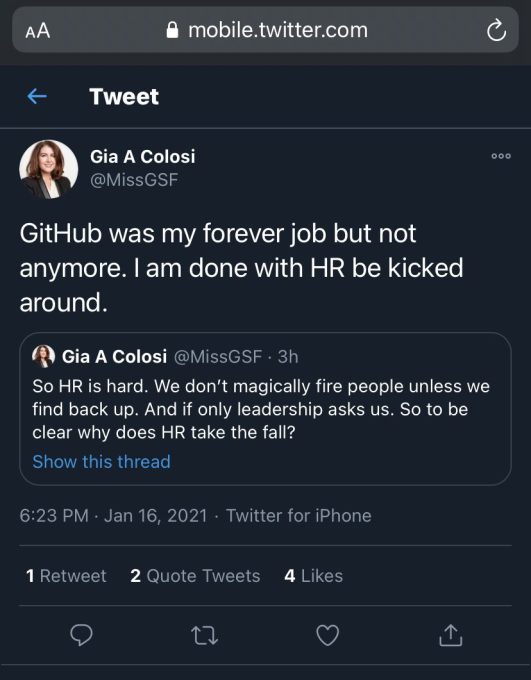Go back using the blue arrow

click(x=37, y=96)
